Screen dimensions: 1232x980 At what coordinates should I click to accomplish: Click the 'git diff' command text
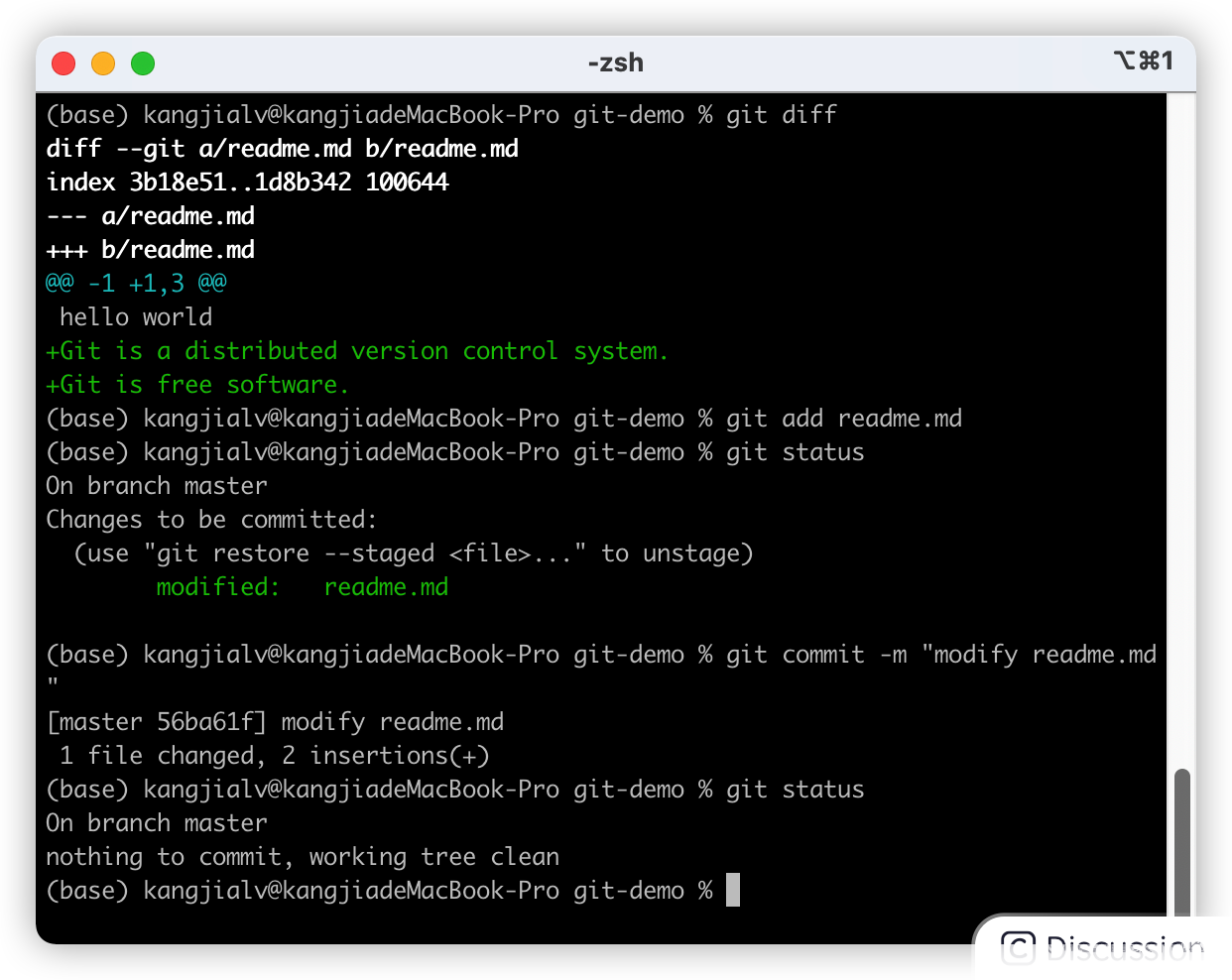click(782, 115)
